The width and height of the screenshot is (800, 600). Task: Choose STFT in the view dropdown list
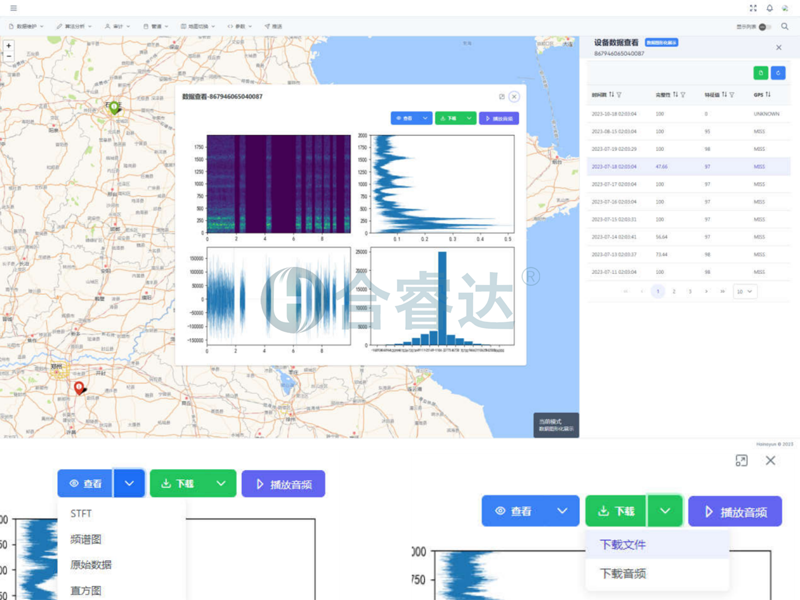tap(82, 514)
